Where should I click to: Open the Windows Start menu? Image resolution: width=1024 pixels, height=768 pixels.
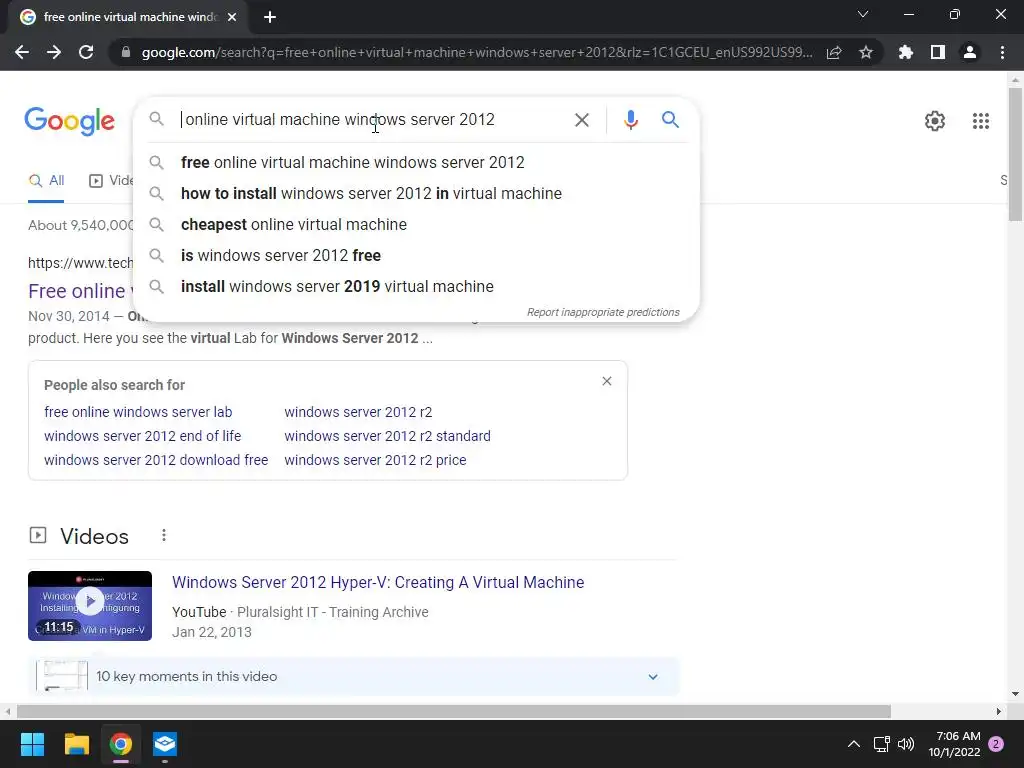point(32,744)
